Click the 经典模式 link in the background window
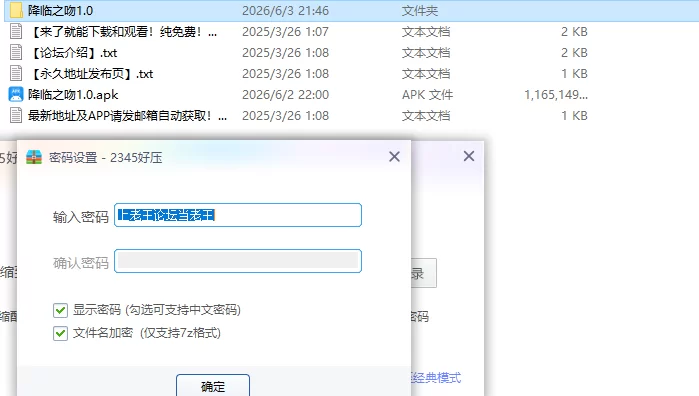 click(436, 378)
